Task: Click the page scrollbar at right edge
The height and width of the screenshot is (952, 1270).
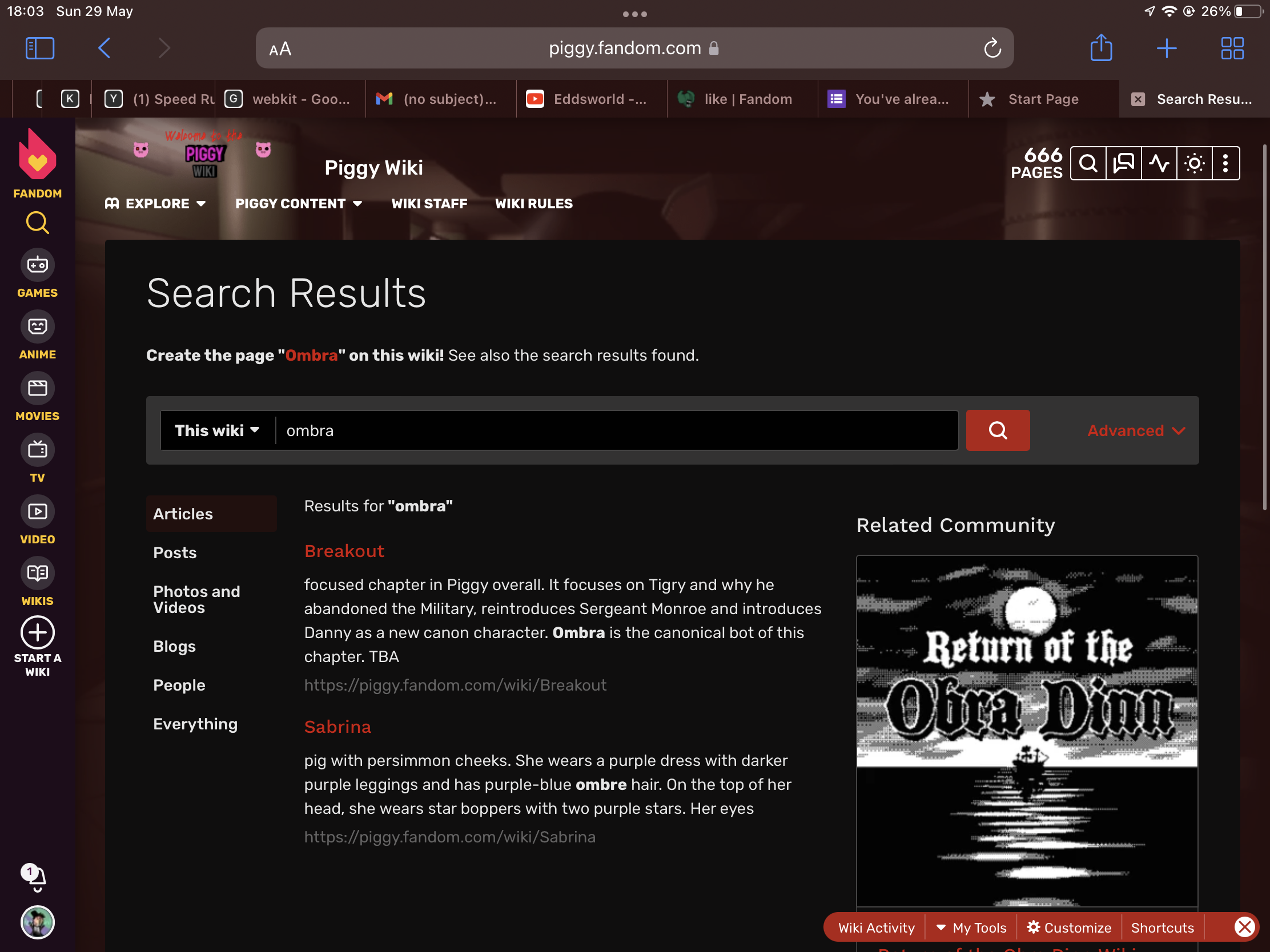Action: pos(1264,327)
